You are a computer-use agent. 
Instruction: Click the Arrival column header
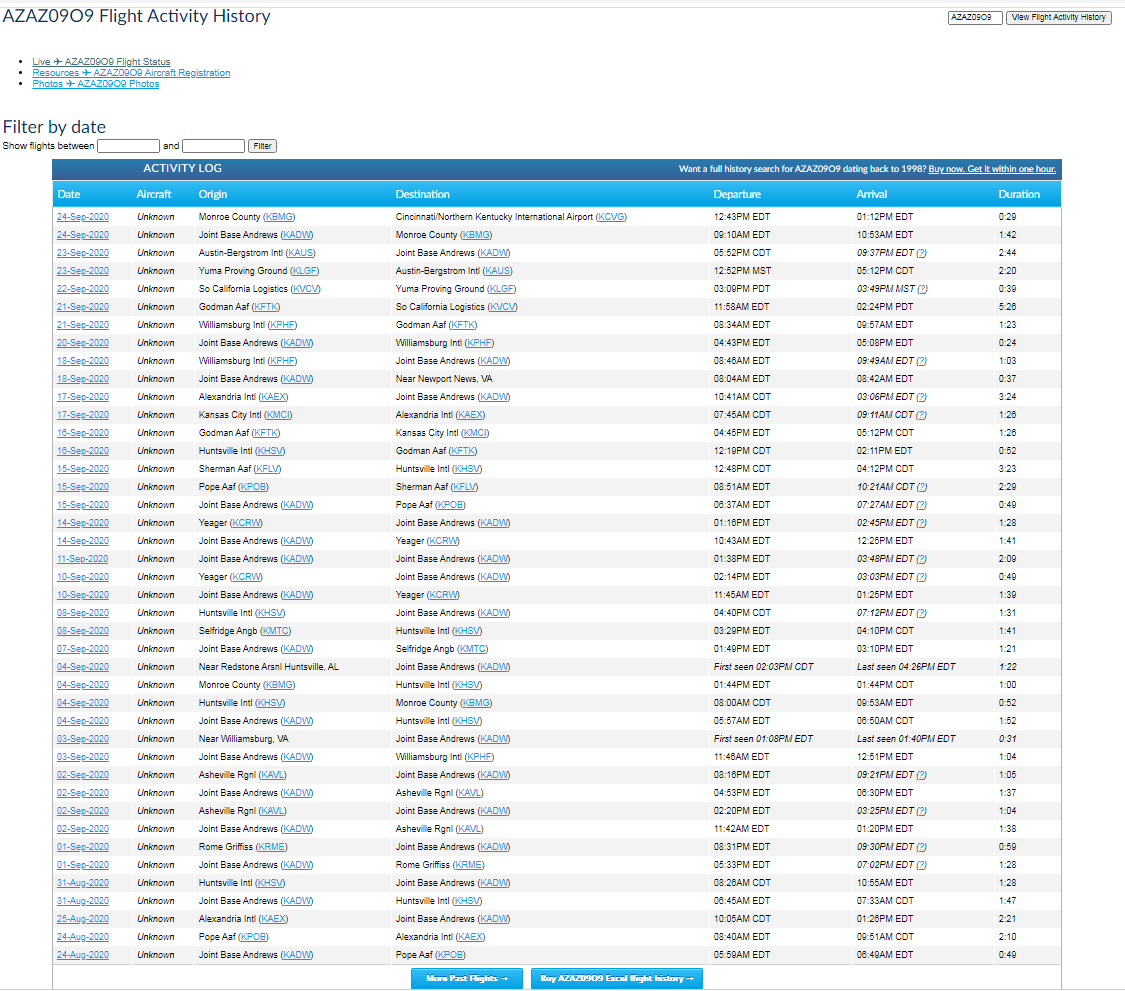coord(872,194)
